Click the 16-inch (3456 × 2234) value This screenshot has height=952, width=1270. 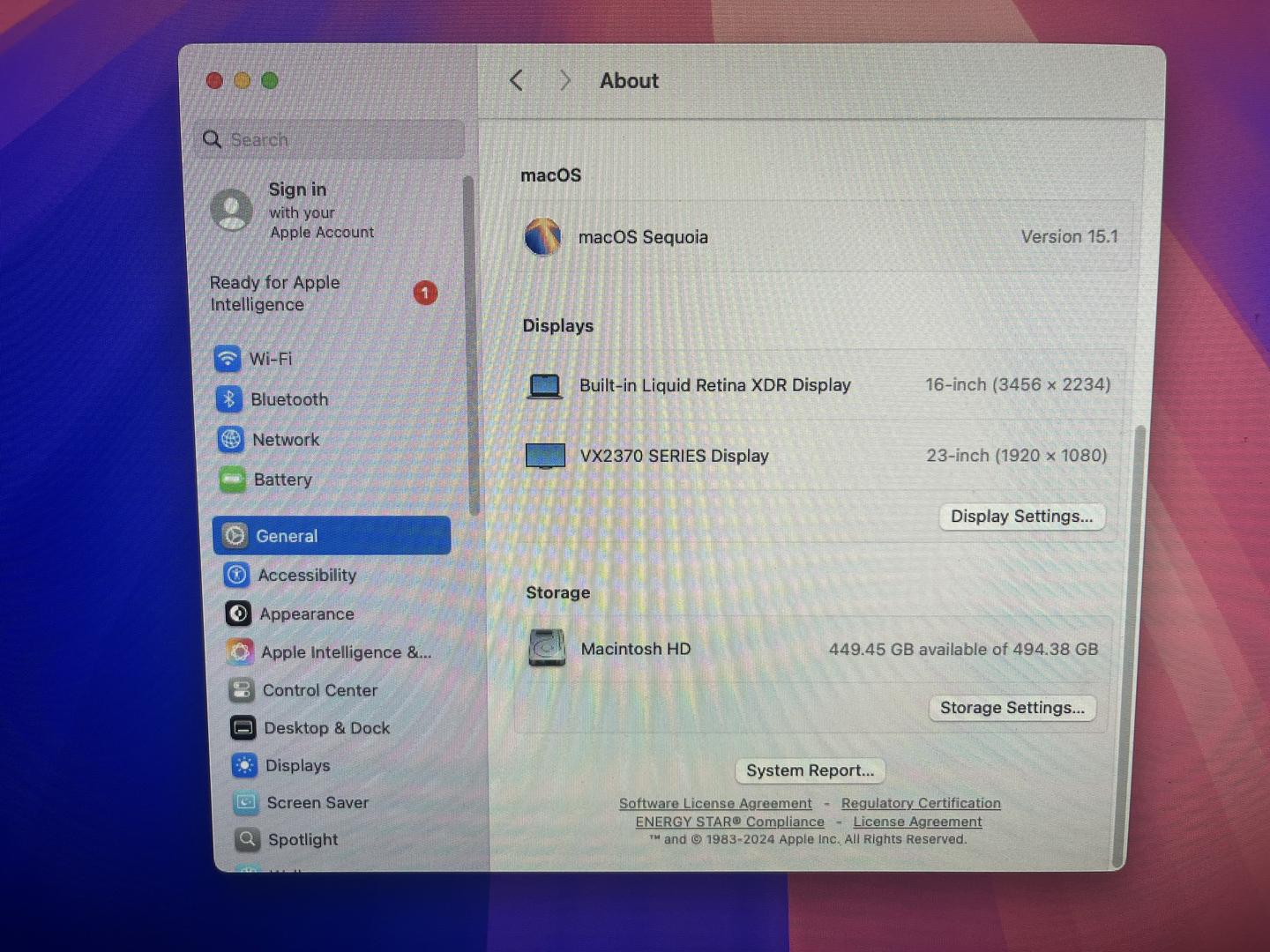pyautogui.click(x=1018, y=384)
